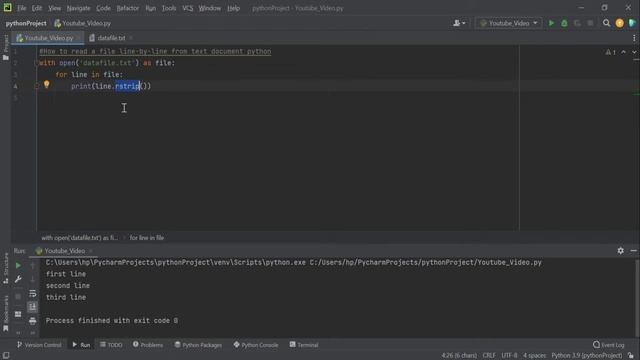This screenshot has width=640, height=360.
Task: Rerun program with Run panel green arrow
Action: [18, 266]
